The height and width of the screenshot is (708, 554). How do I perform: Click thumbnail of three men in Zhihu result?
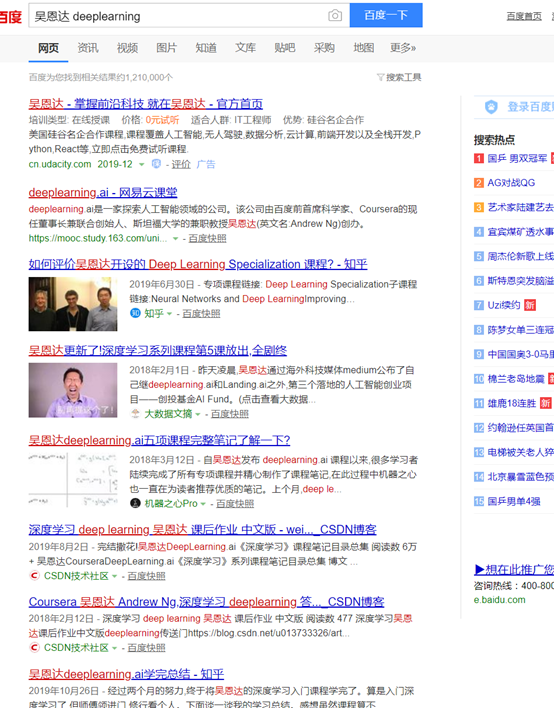point(73,304)
